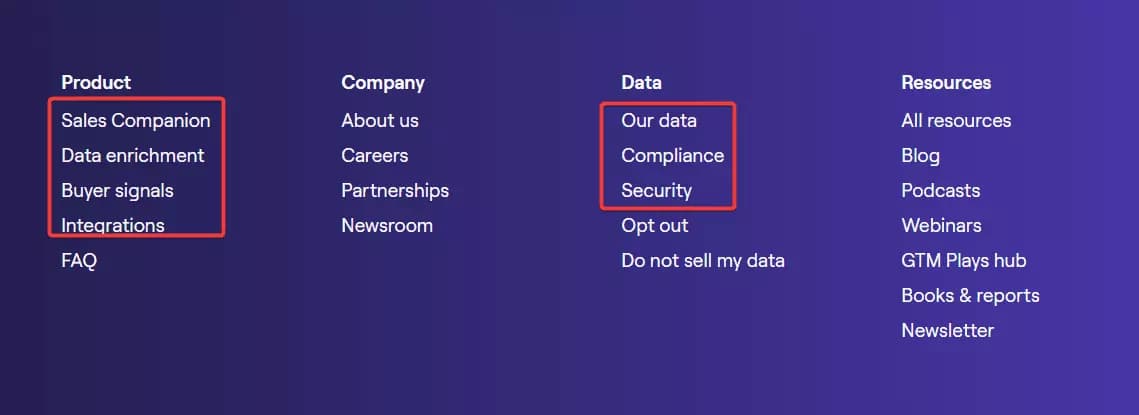
Task: Open Podcasts under Resources
Action: (940, 191)
